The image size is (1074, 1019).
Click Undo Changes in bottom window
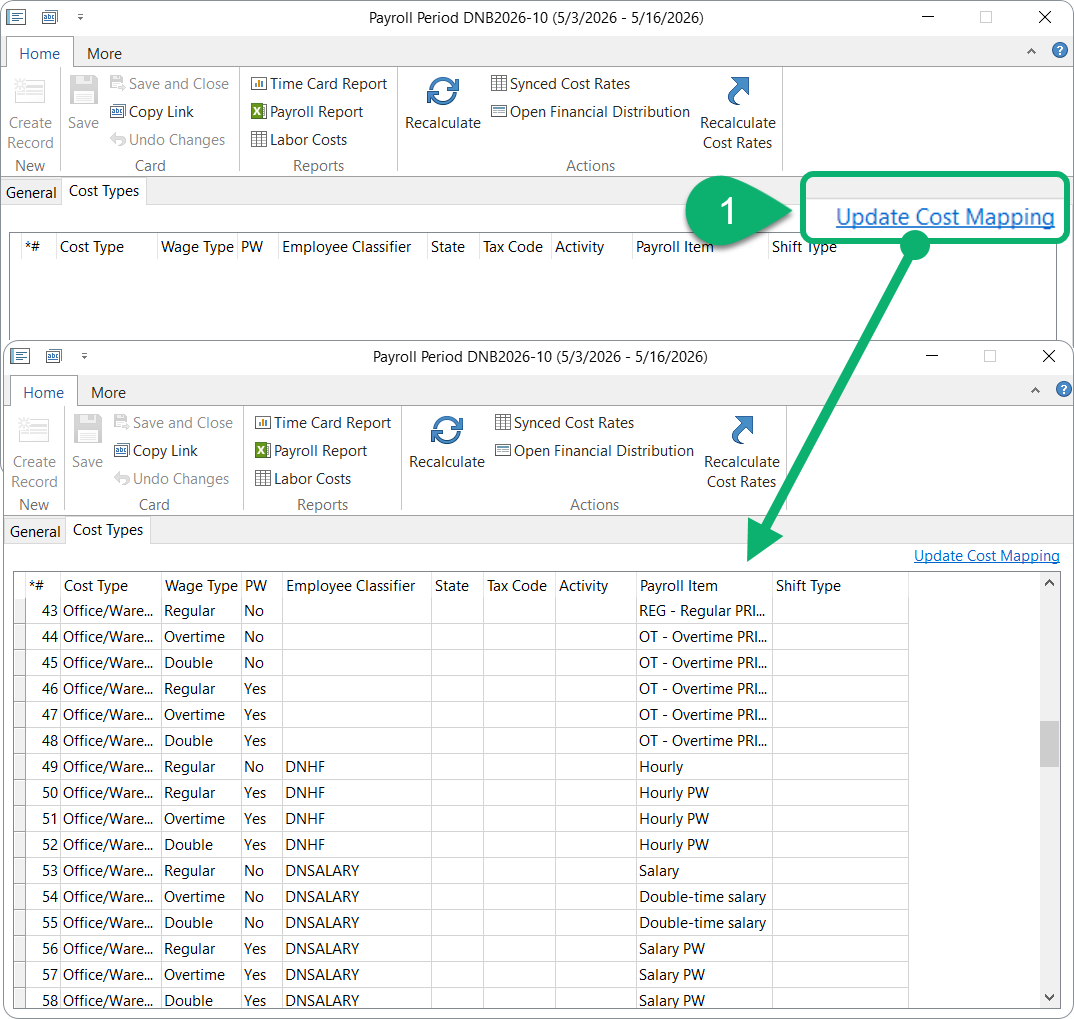pyautogui.click(x=172, y=479)
